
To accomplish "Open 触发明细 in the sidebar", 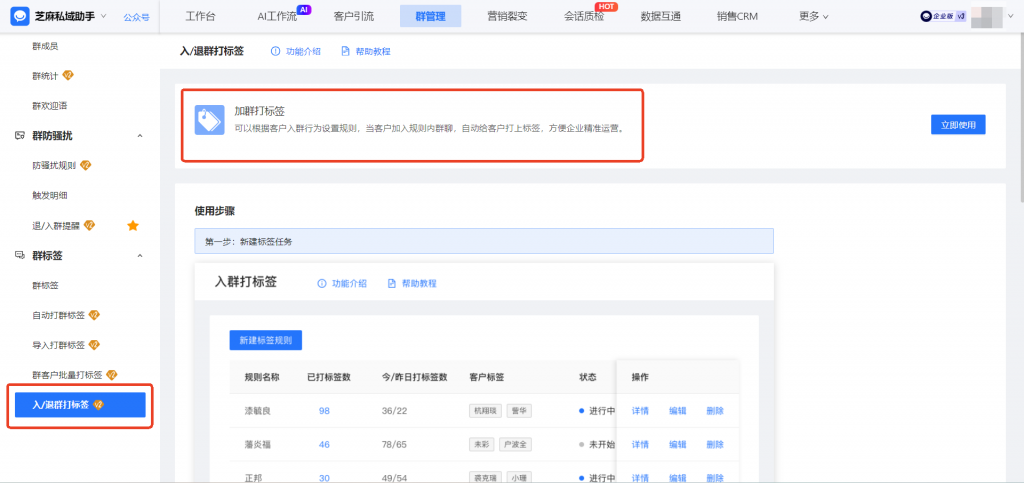I will 50,195.
